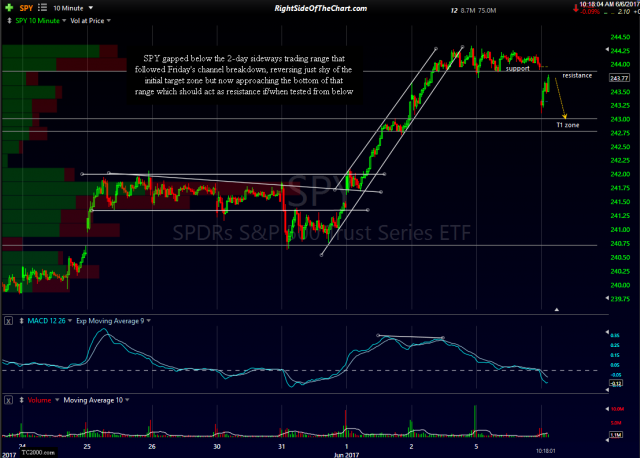Screen dimensions: 640x458
Task: Click the 242.00 price scale value
Action: 620,174
